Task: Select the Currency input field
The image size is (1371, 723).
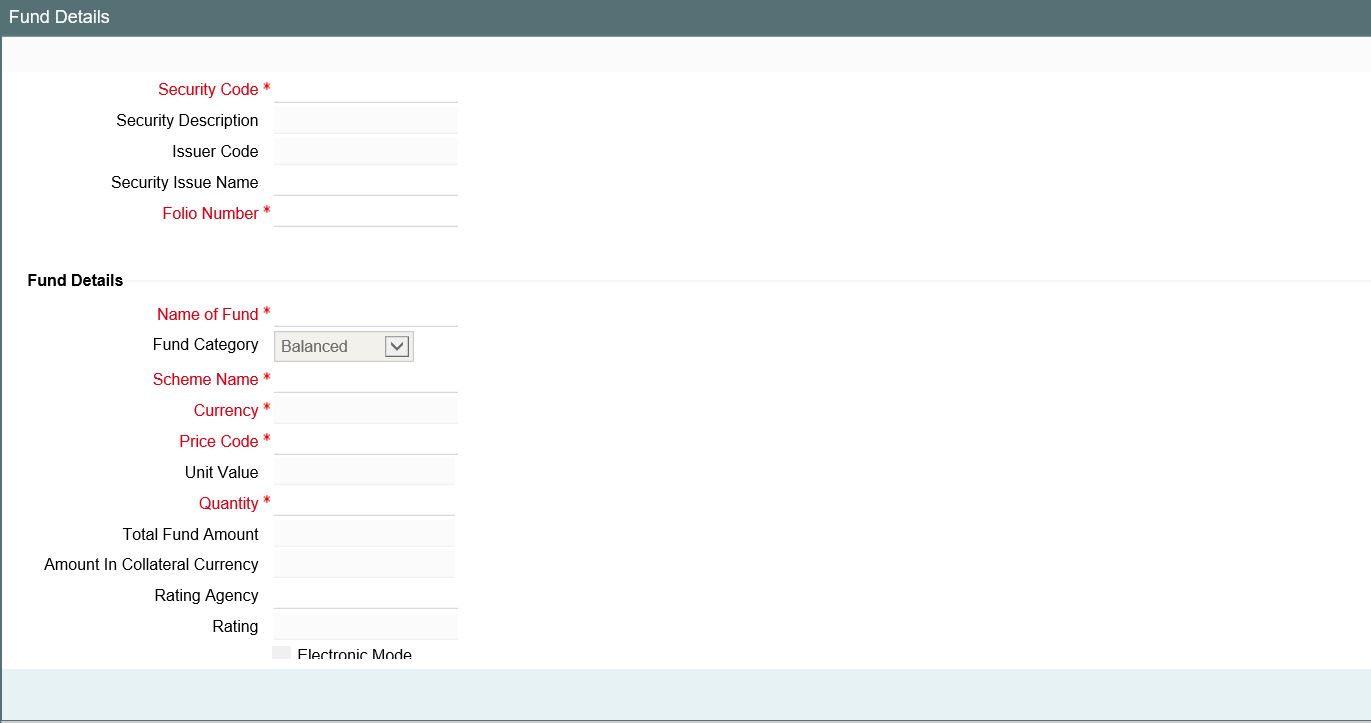Action: click(x=366, y=411)
